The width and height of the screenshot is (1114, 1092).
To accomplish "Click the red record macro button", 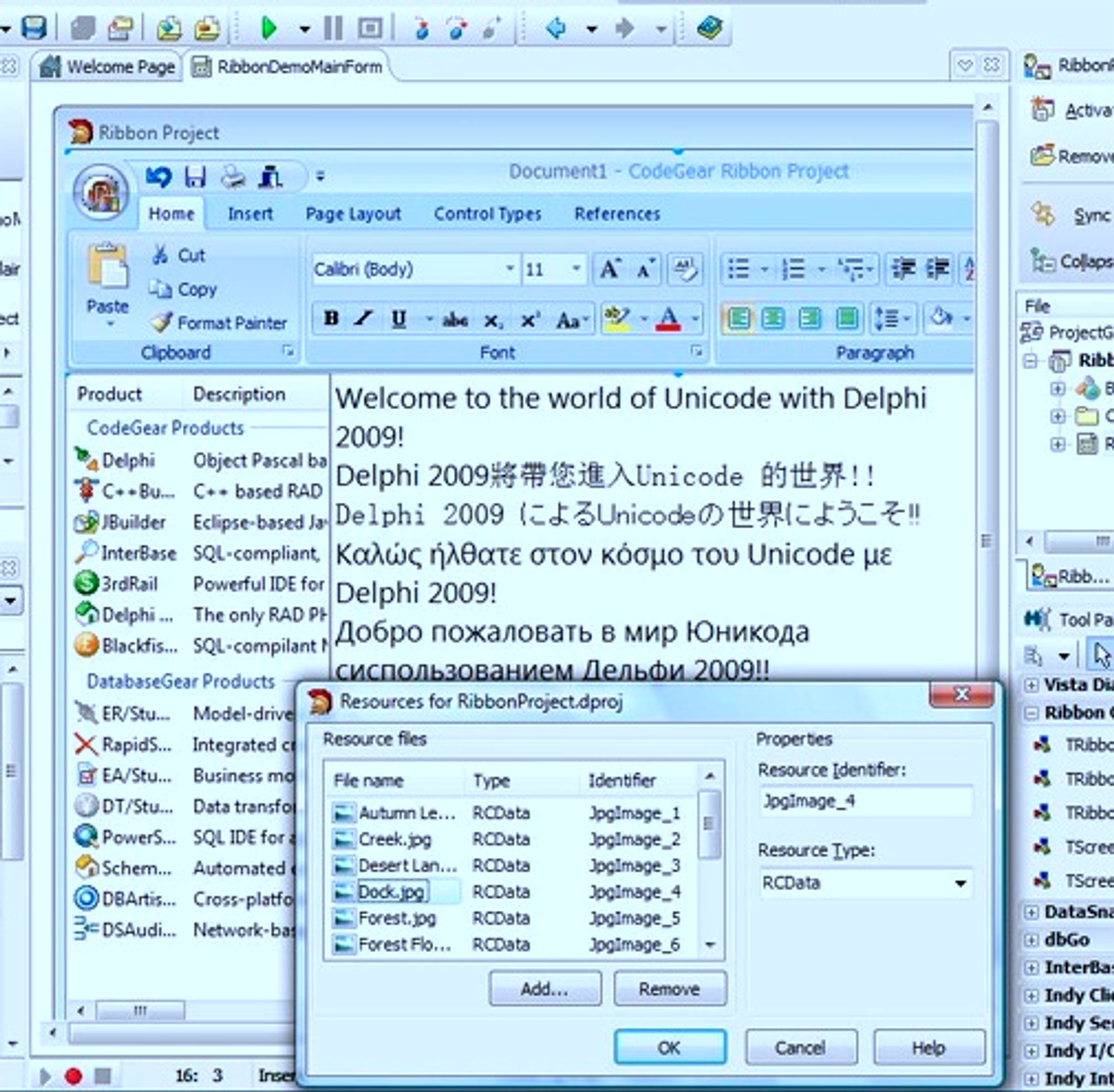I will [74, 1076].
